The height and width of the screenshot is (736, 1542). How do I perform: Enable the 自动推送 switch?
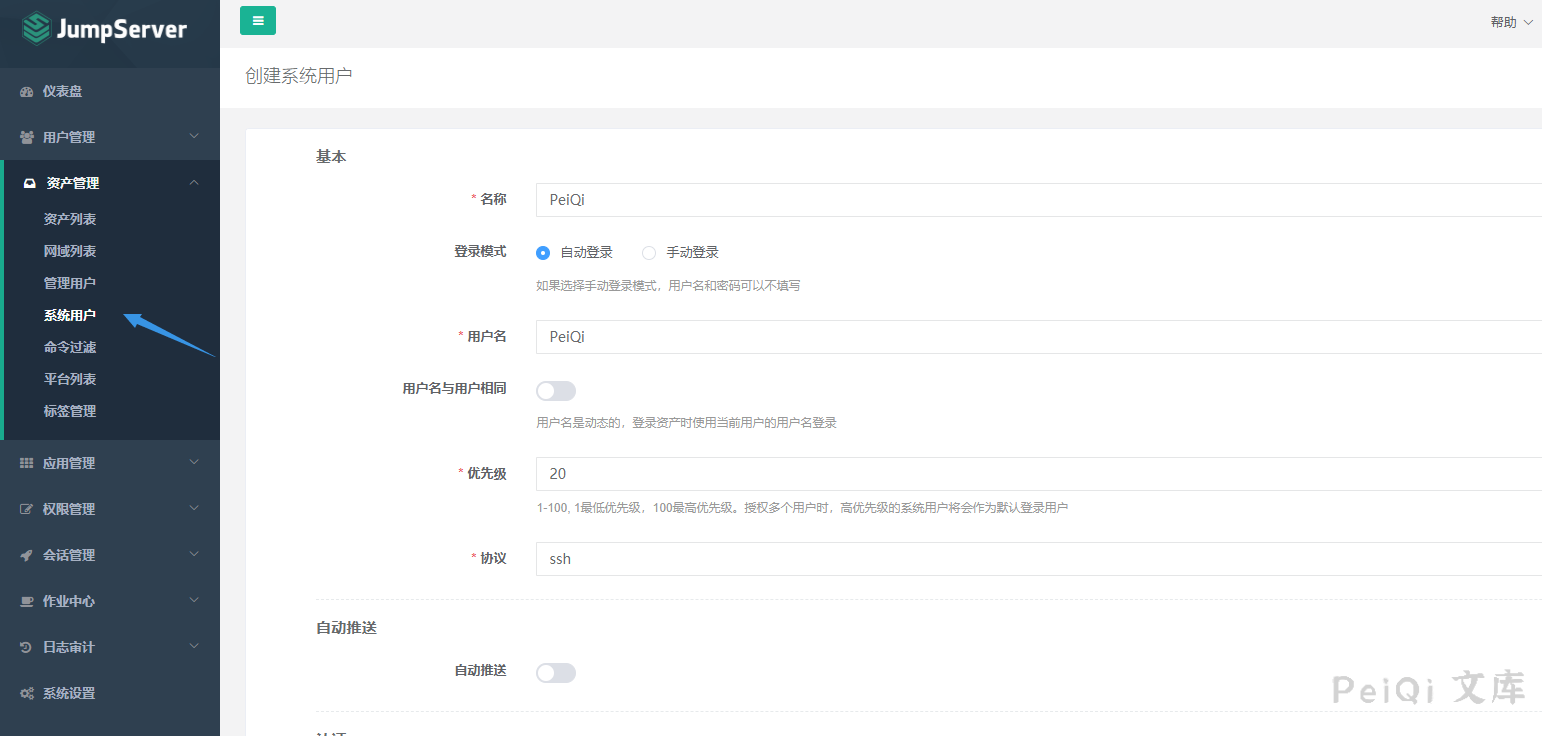point(556,672)
